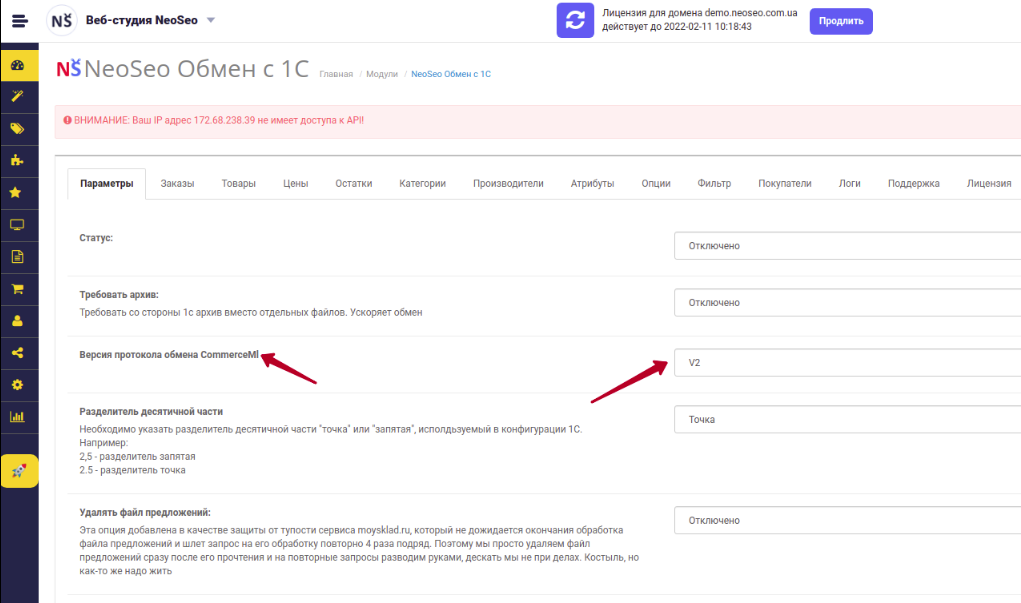The width and height of the screenshot is (1021, 603).
Task: Click the NS studio logo avatar
Action: (x=61, y=21)
